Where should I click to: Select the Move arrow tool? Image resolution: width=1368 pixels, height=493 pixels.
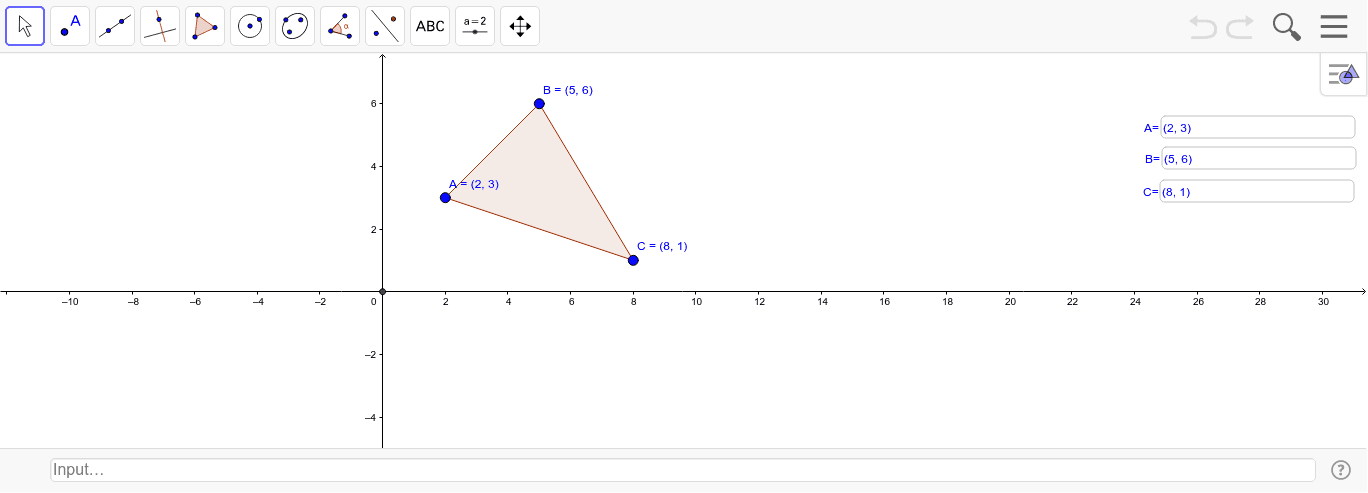pos(25,26)
